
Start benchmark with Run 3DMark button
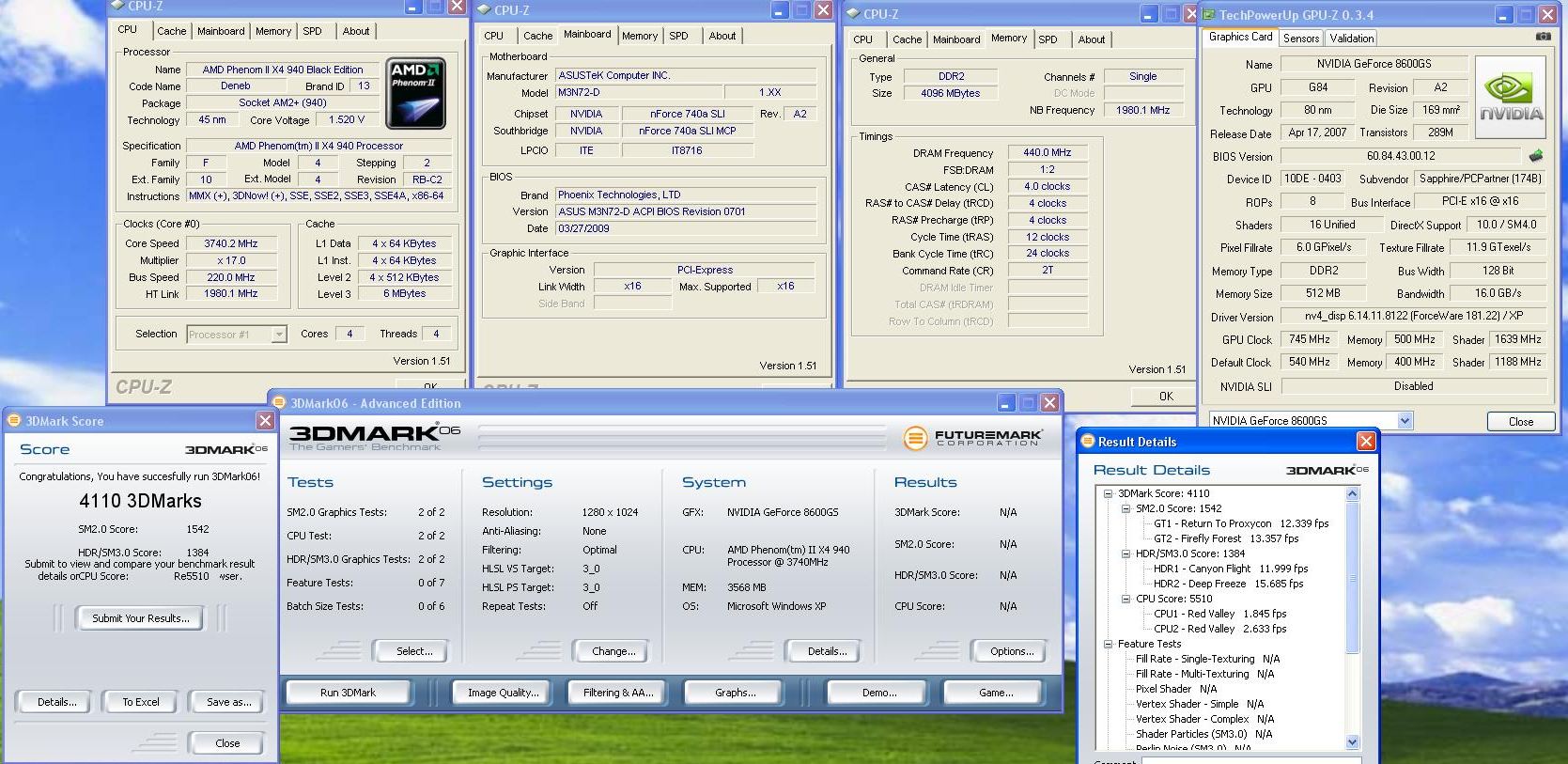348,693
